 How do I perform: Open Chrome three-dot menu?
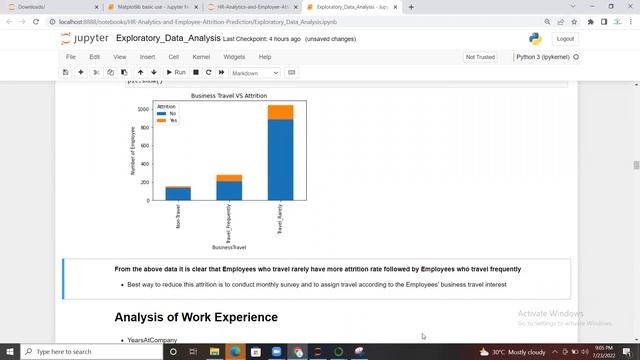pyautogui.click(x=631, y=22)
